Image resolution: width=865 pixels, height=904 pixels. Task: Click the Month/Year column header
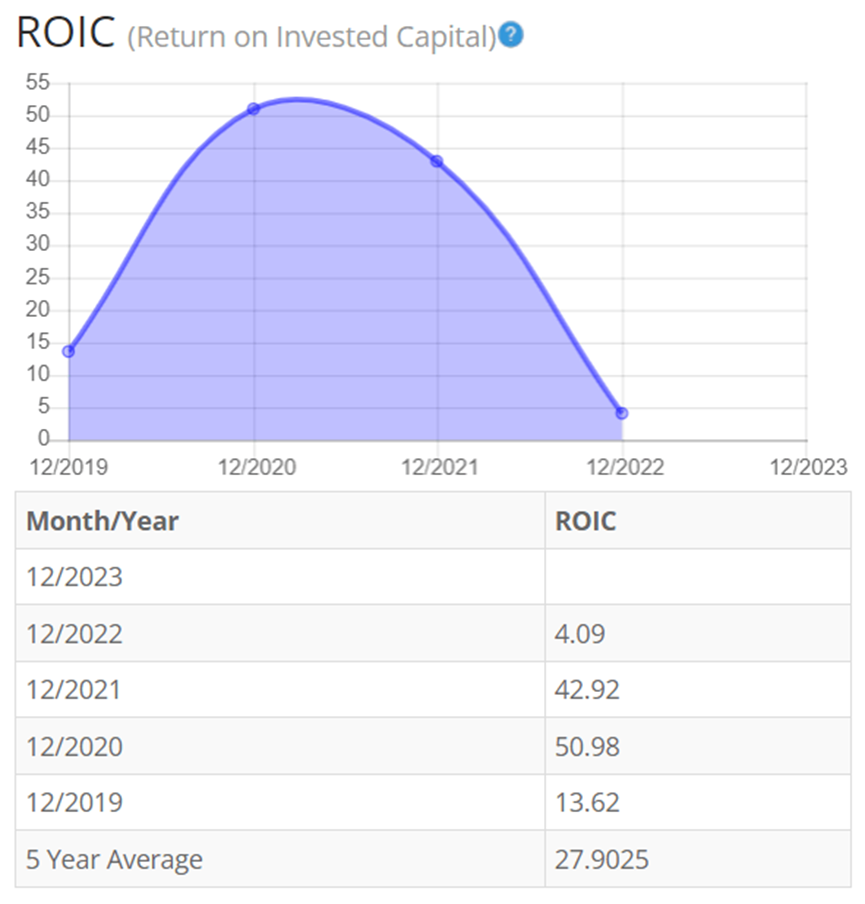pos(102,521)
